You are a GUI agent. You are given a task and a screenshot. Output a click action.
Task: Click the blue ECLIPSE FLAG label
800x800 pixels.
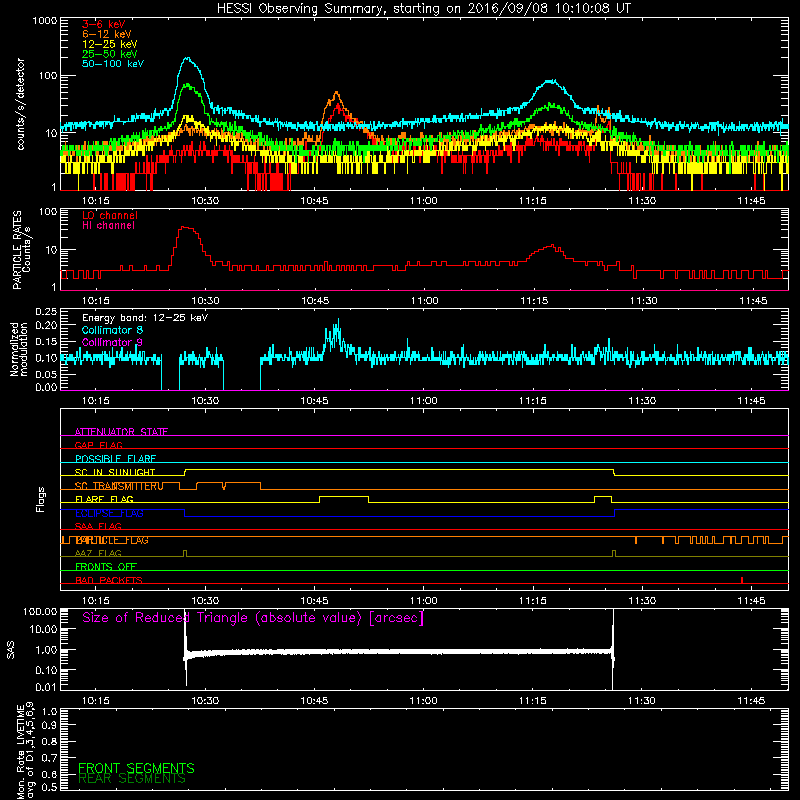pos(109,513)
